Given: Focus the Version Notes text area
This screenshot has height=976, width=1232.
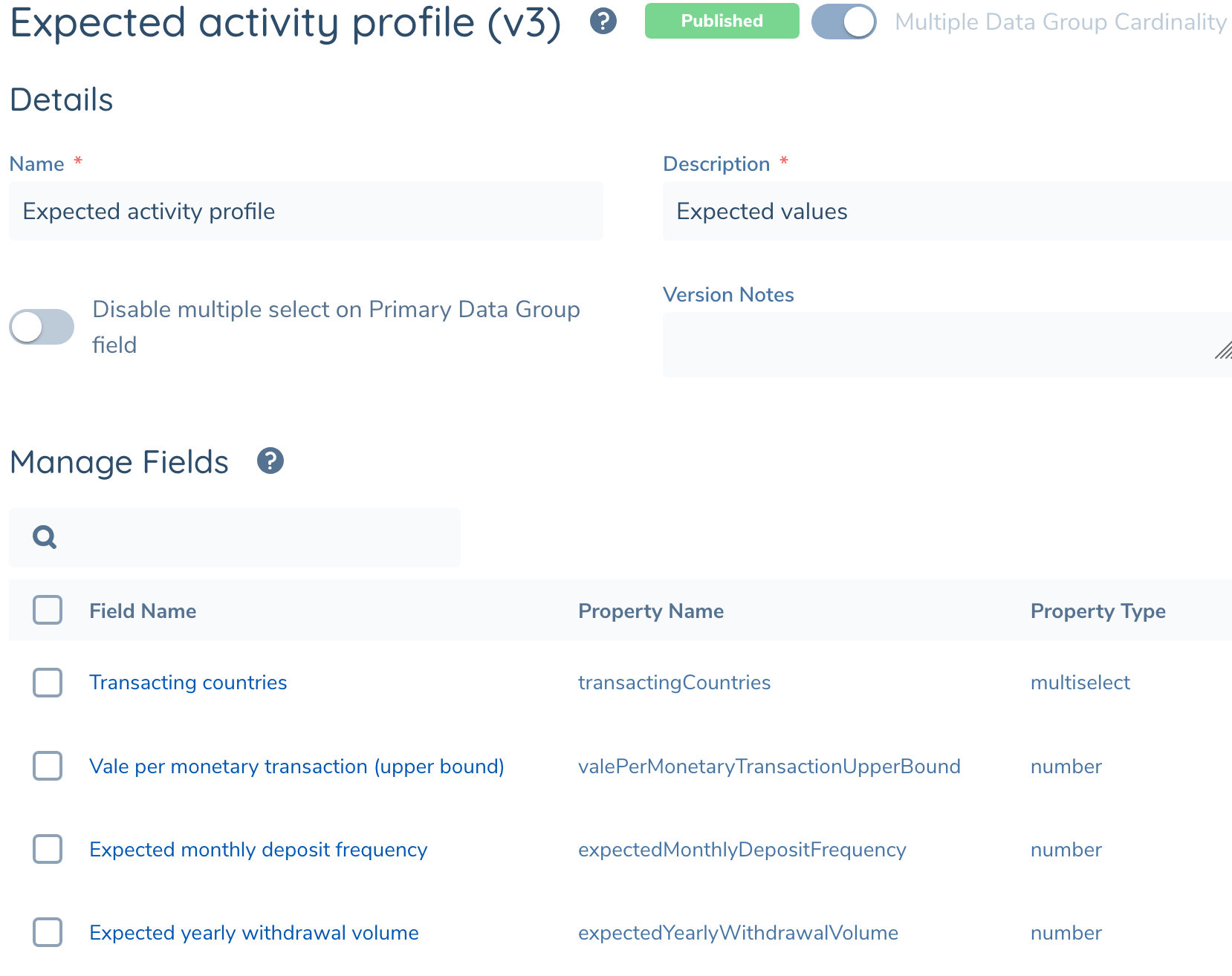Looking at the screenshot, I should (x=936, y=345).
